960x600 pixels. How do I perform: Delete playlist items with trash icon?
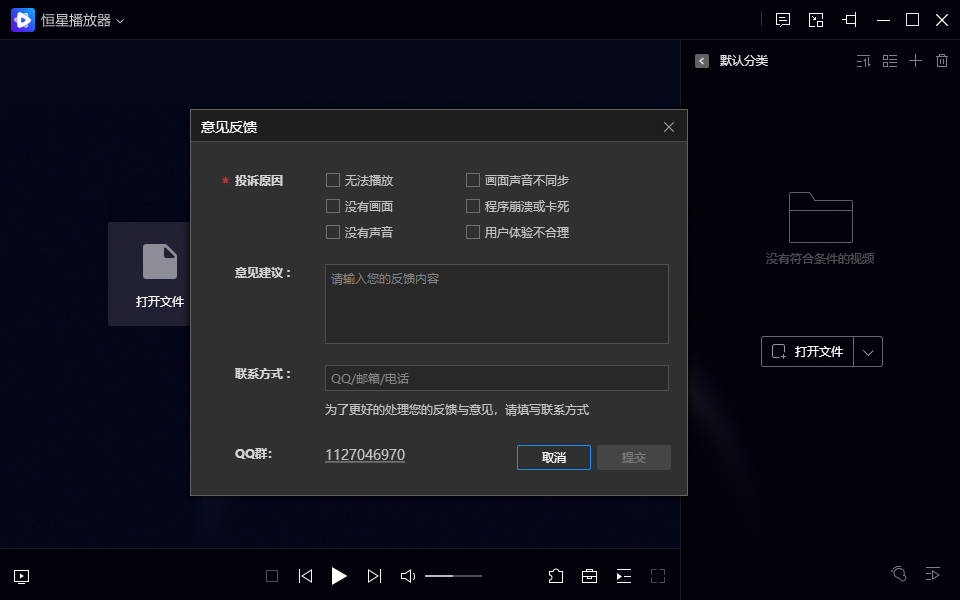click(941, 61)
